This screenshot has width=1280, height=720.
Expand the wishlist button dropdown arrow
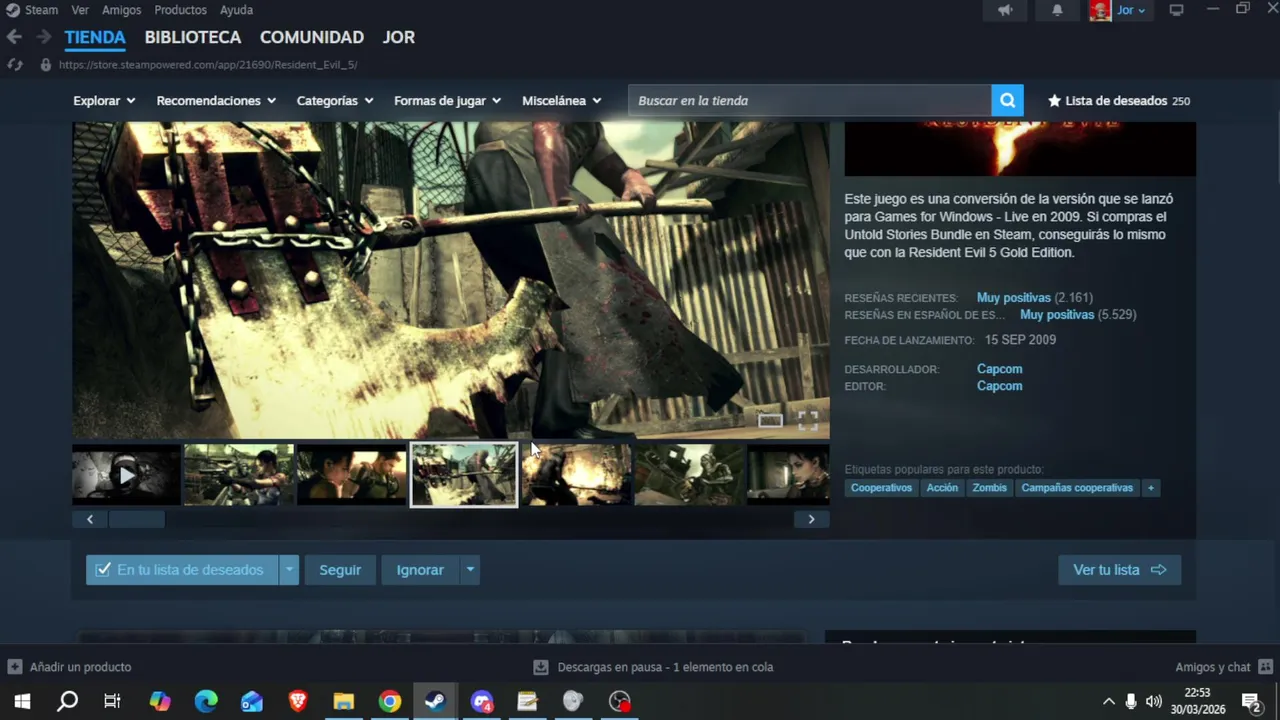[x=289, y=570]
